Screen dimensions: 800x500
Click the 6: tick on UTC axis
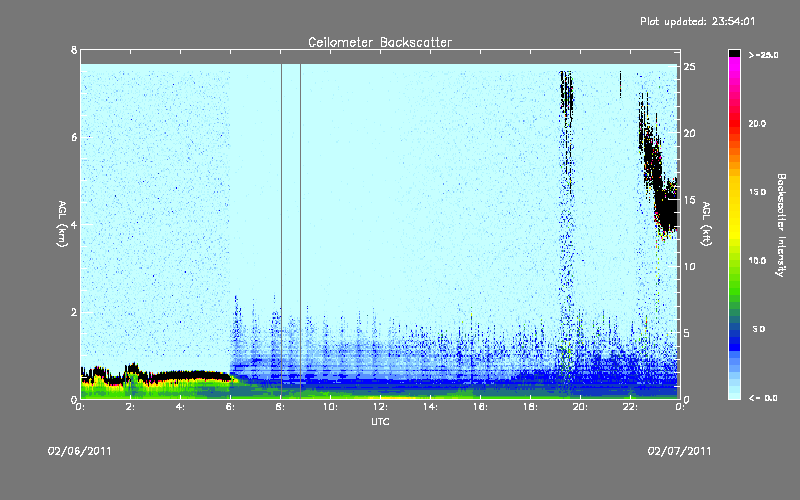[231, 407]
